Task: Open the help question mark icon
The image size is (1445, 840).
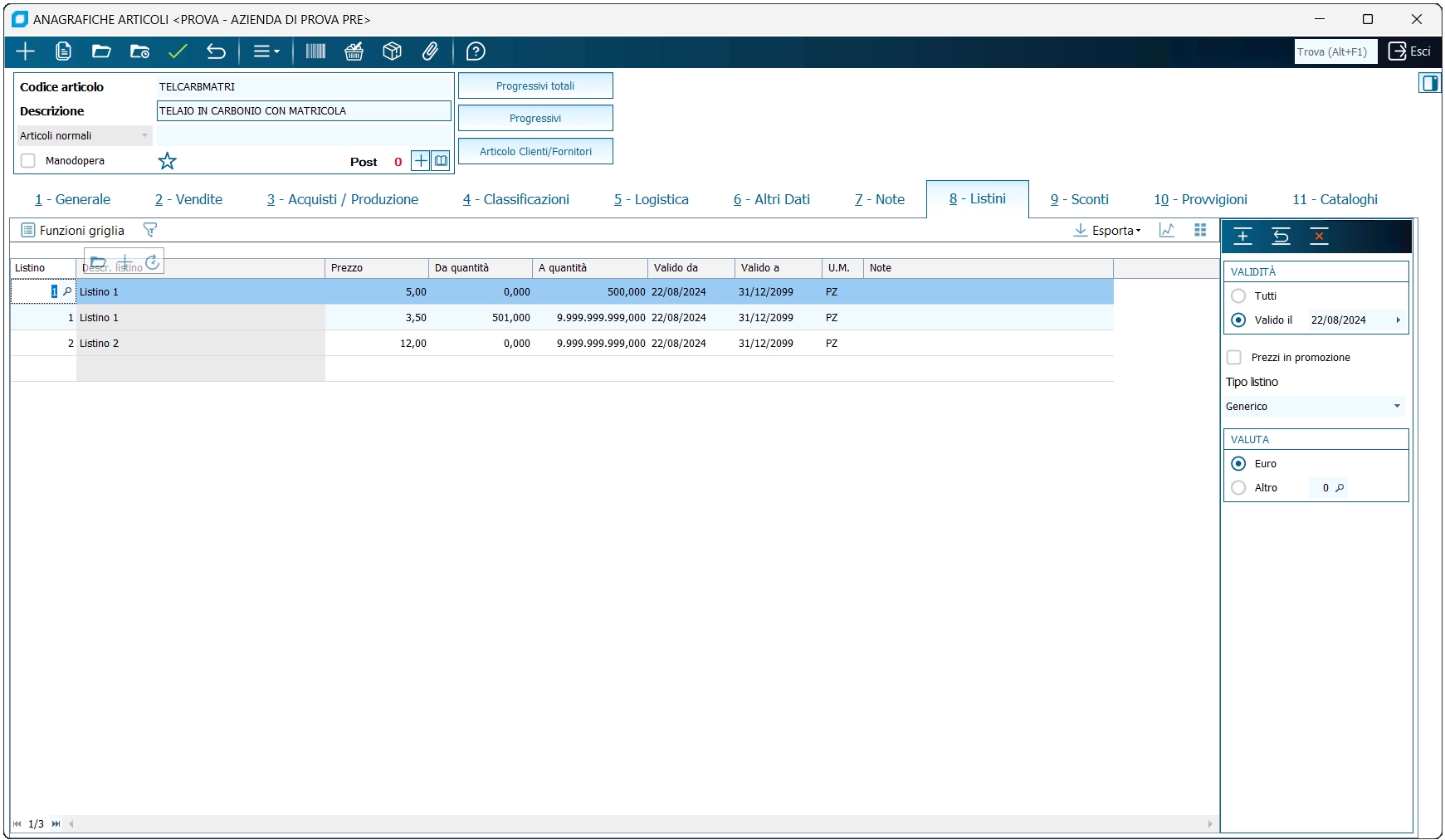Action: point(476,51)
